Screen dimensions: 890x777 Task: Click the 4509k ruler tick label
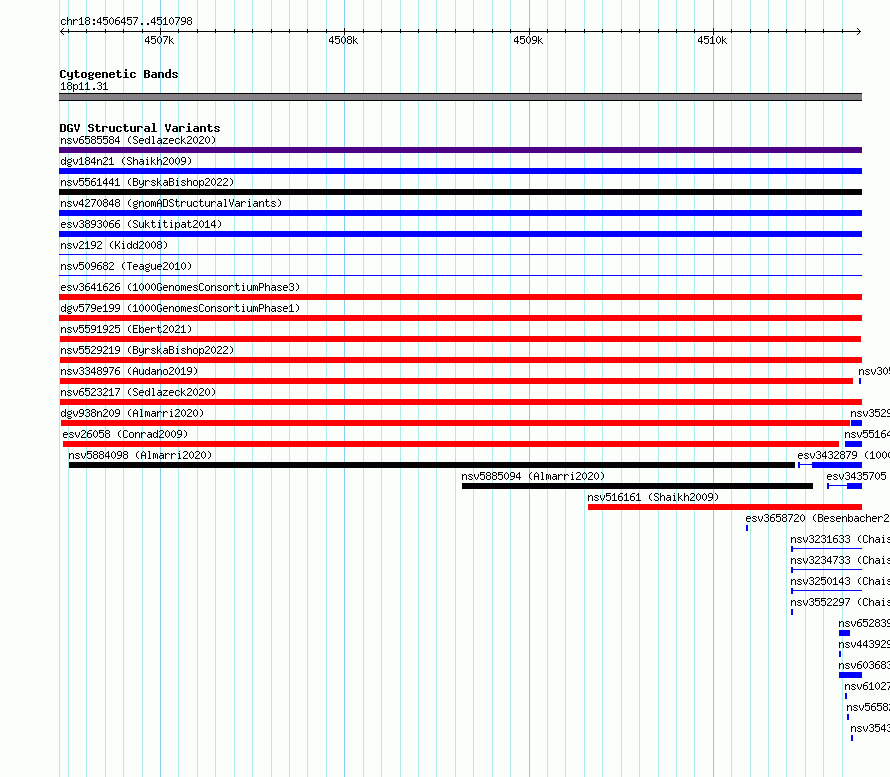click(x=528, y=40)
